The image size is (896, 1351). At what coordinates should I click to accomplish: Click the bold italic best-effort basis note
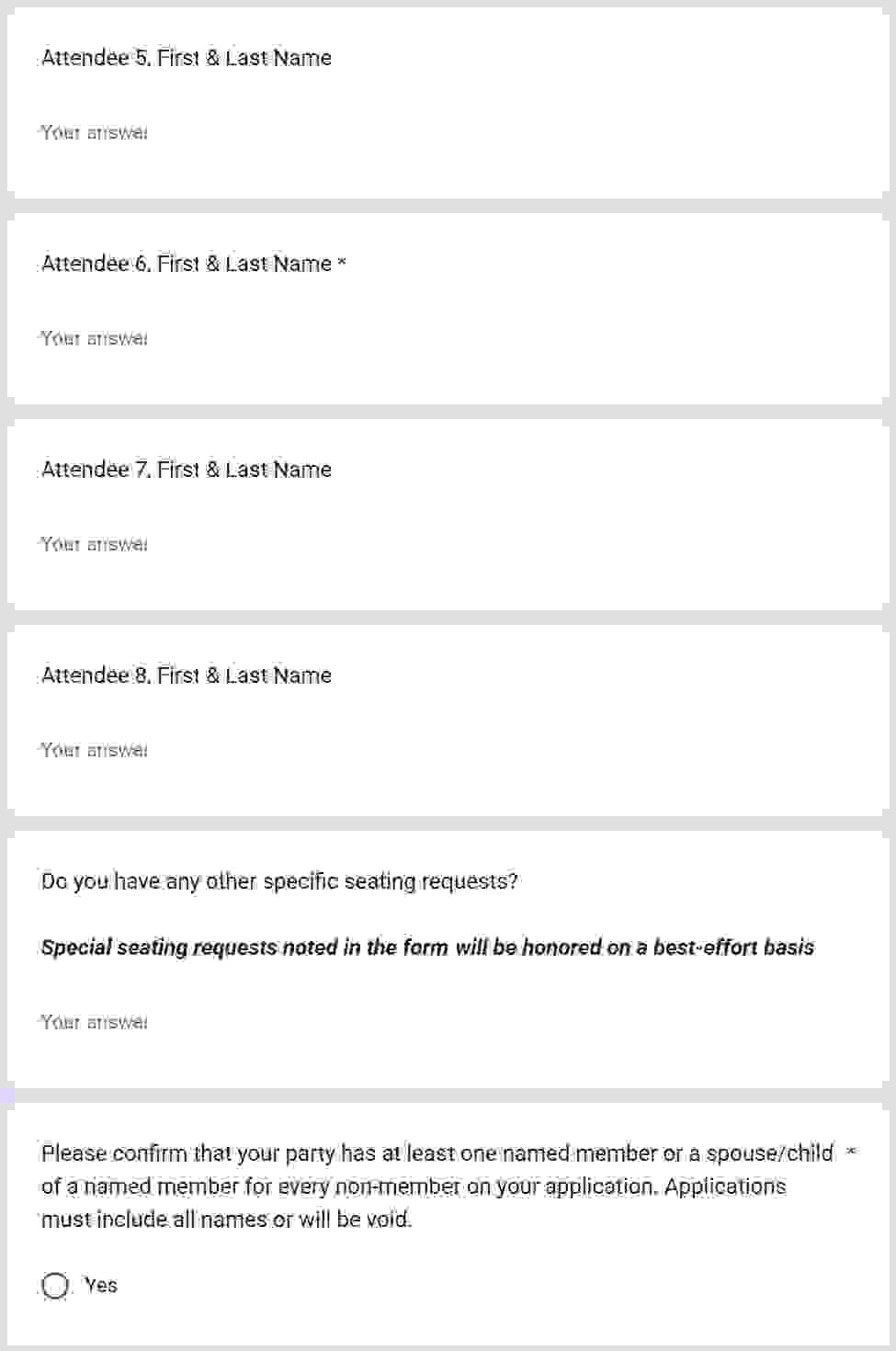[x=427, y=948]
